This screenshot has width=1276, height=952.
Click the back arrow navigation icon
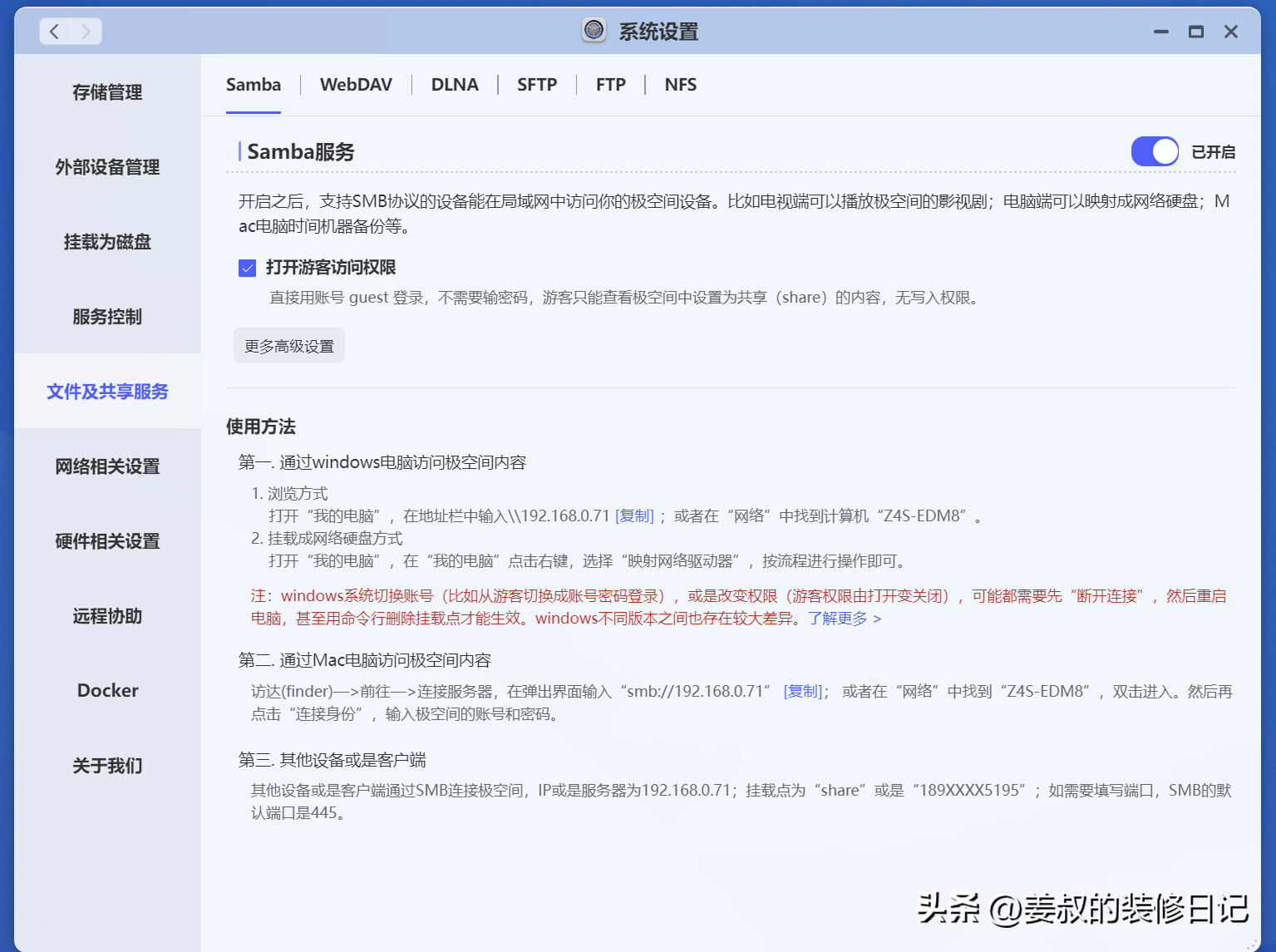(x=55, y=32)
